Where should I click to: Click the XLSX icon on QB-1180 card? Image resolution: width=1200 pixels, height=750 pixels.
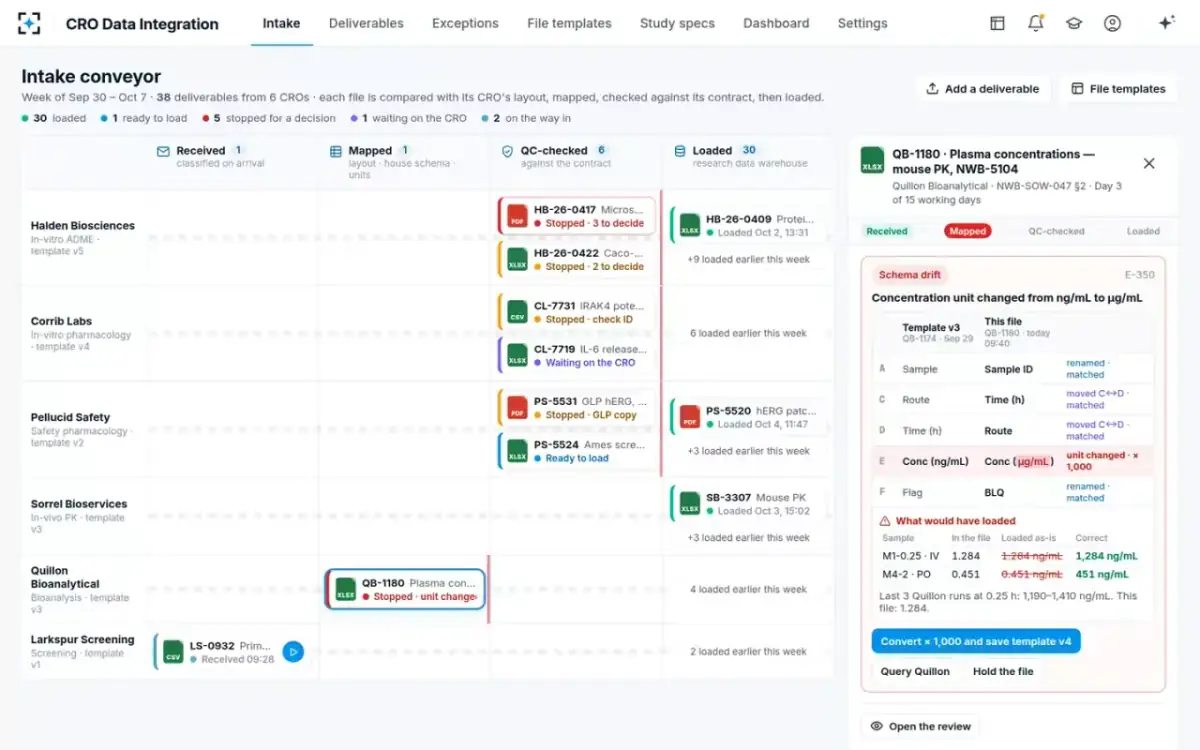pos(346,589)
